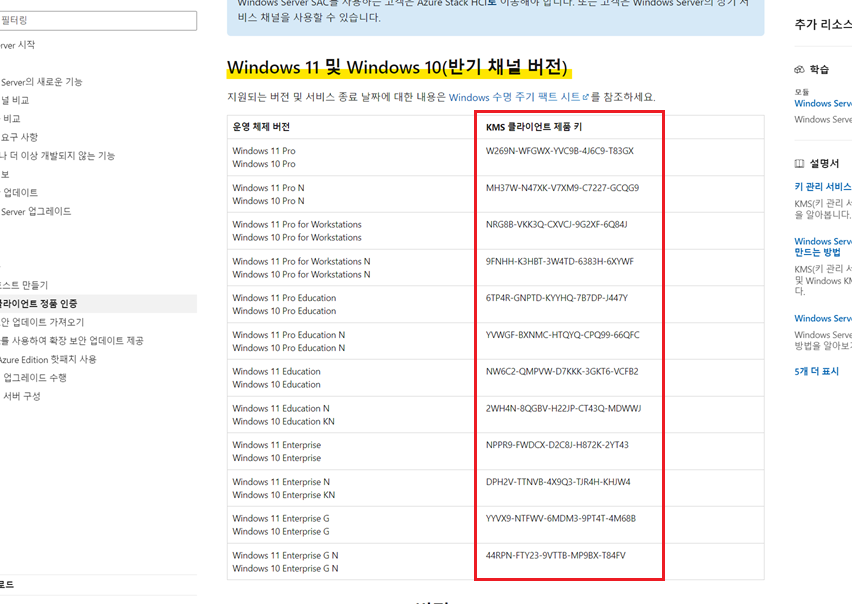Click the Windows 10 Pro N cell text
The width and height of the screenshot is (852, 604).
268,201
